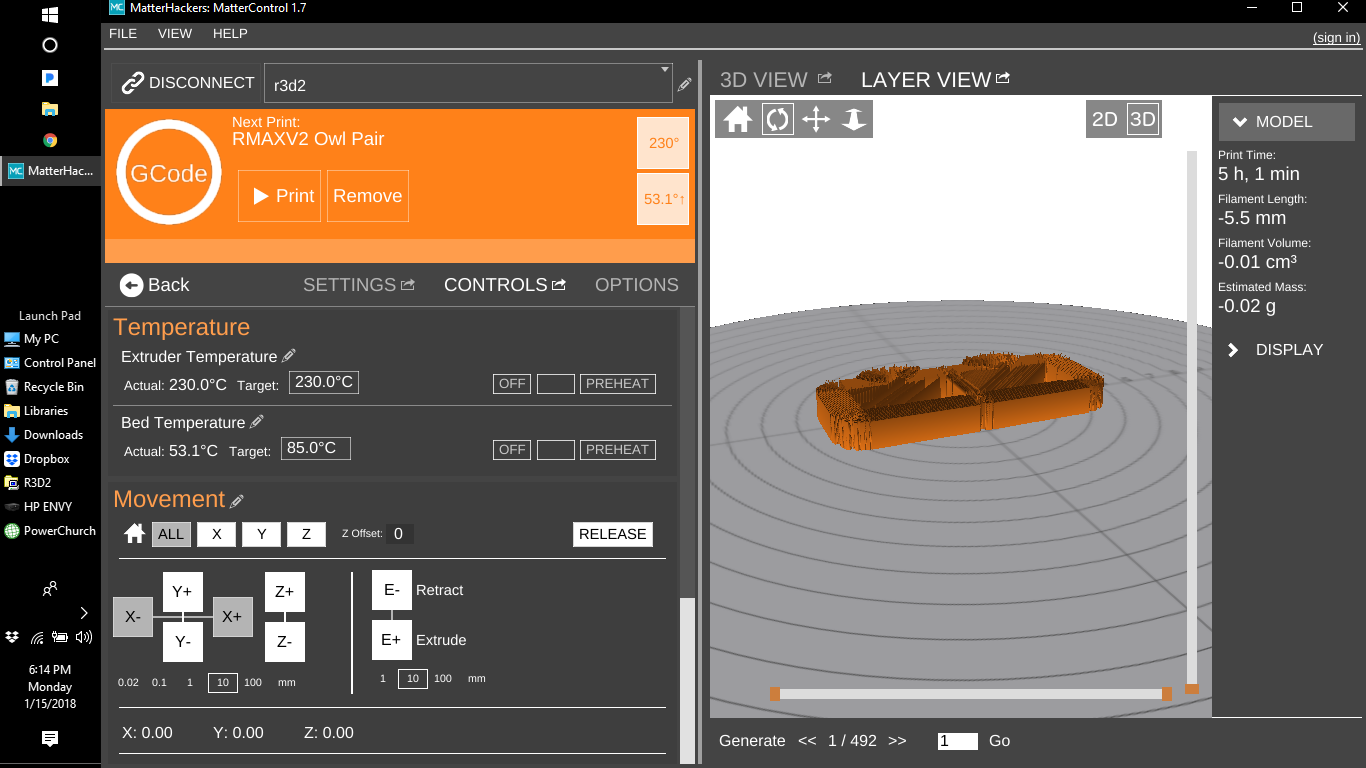Select the pan/translate view tool
Viewport: 1366px width, 768px height.
click(x=816, y=120)
